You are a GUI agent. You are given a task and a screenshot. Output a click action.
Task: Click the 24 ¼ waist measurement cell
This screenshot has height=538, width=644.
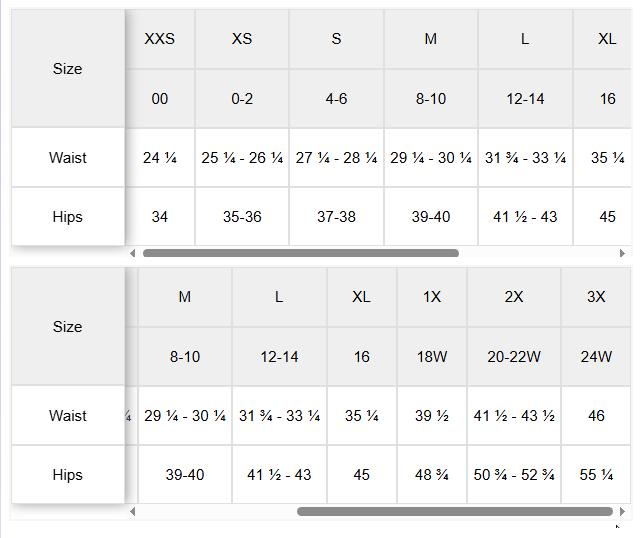pyautogui.click(x=160, y=157)
